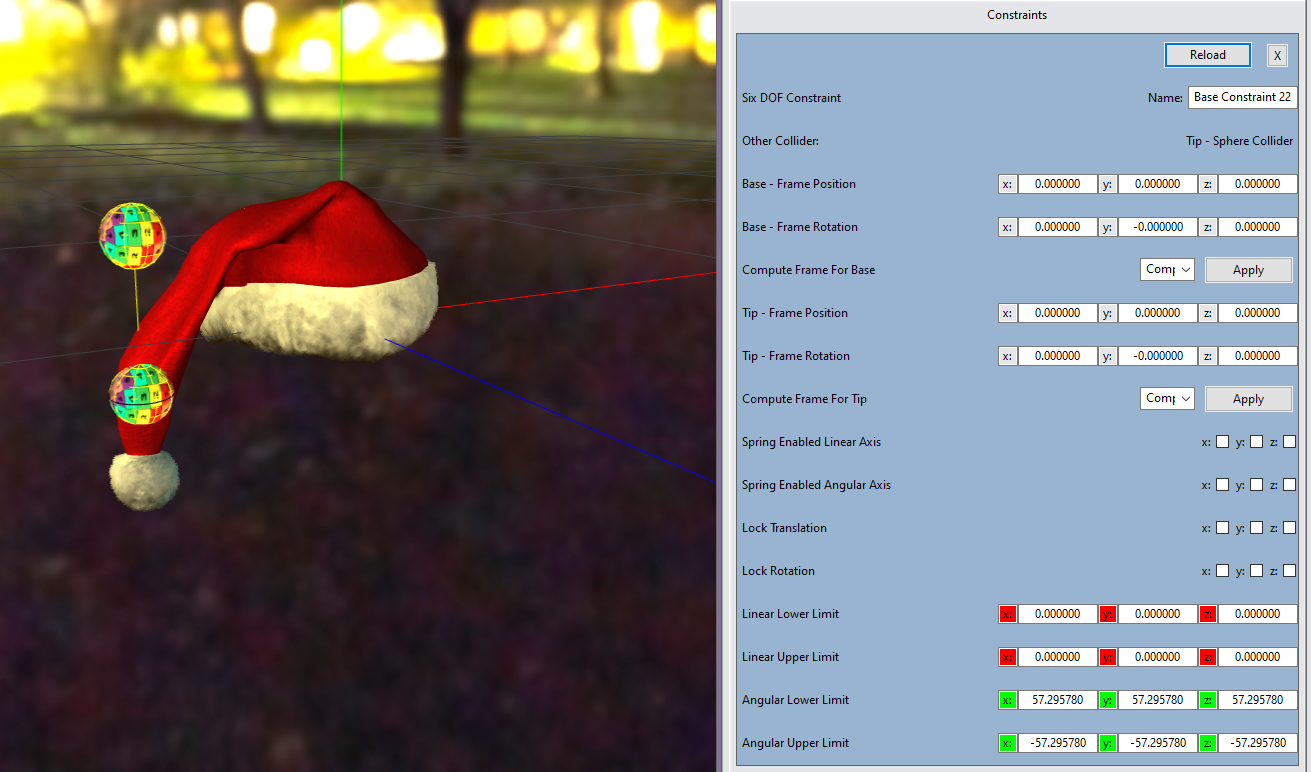Screen dimensions: 1311x772
Task: Select the Base Frame Position x value field
Action: pyautogui.click(x=1057, y=183)
